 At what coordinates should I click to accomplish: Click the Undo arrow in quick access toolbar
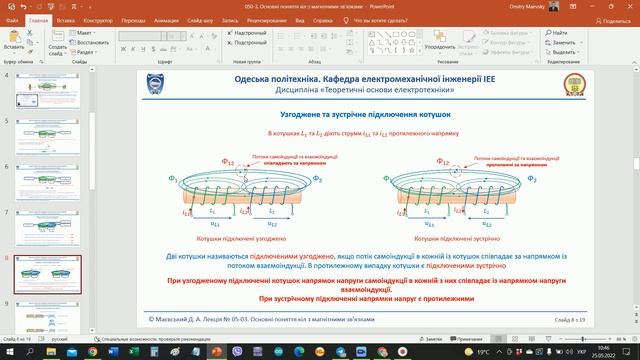tap(23, 7)
